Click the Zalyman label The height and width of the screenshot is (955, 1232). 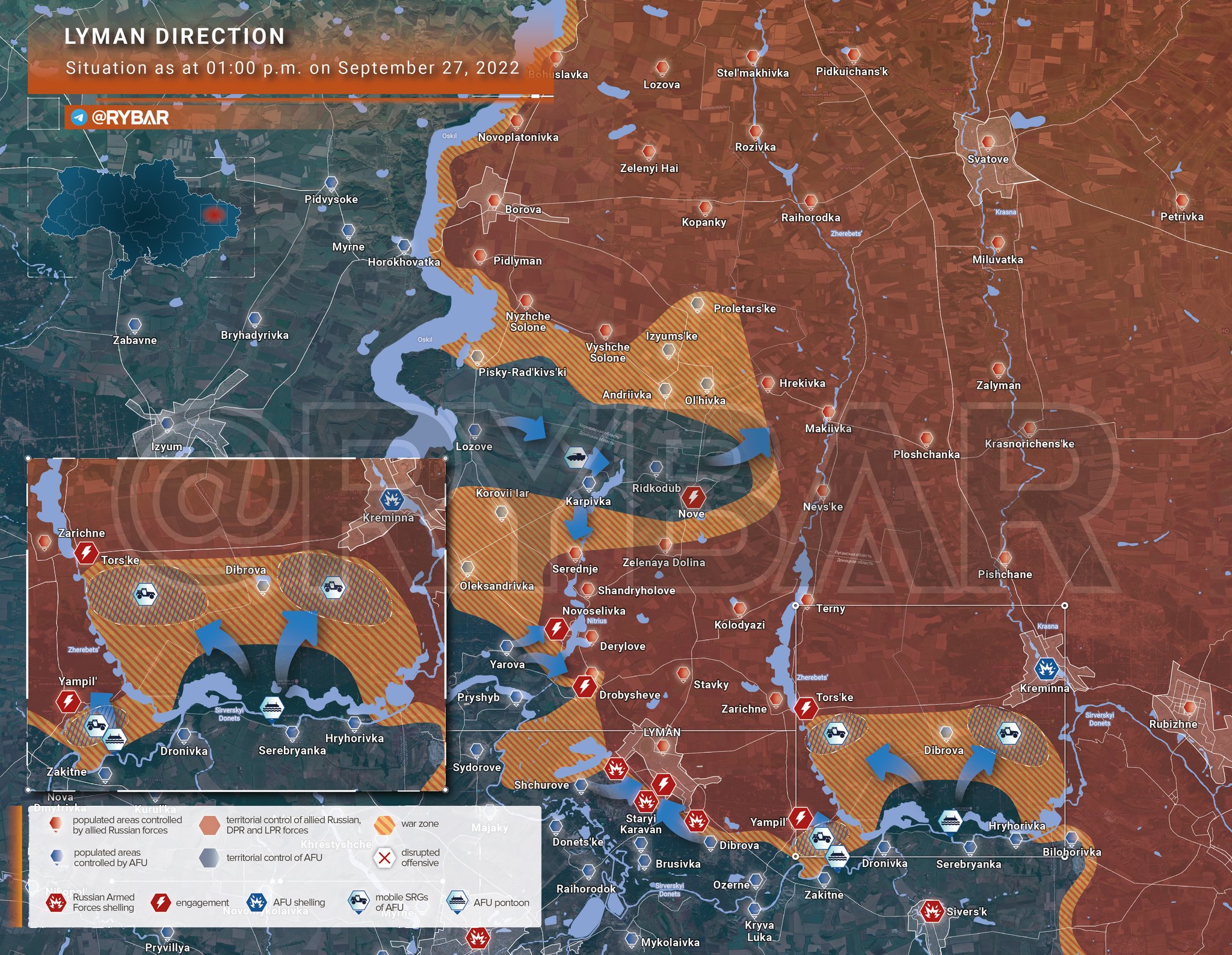tap(998, 385)
